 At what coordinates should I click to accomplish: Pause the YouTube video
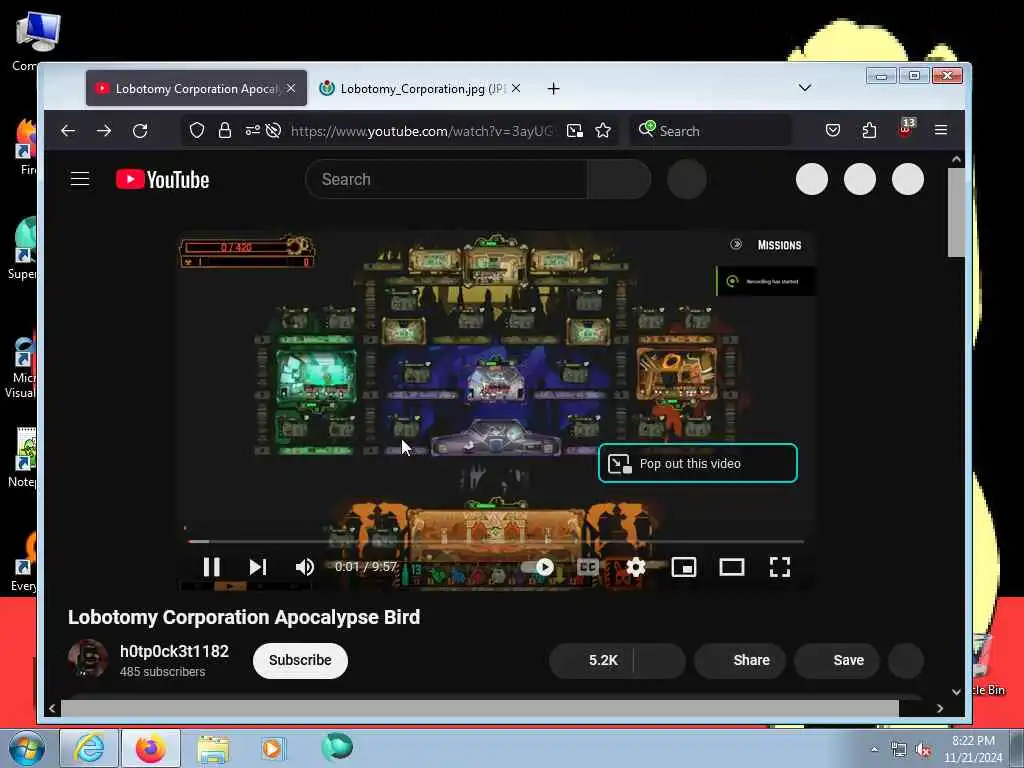tap(211, 567)
